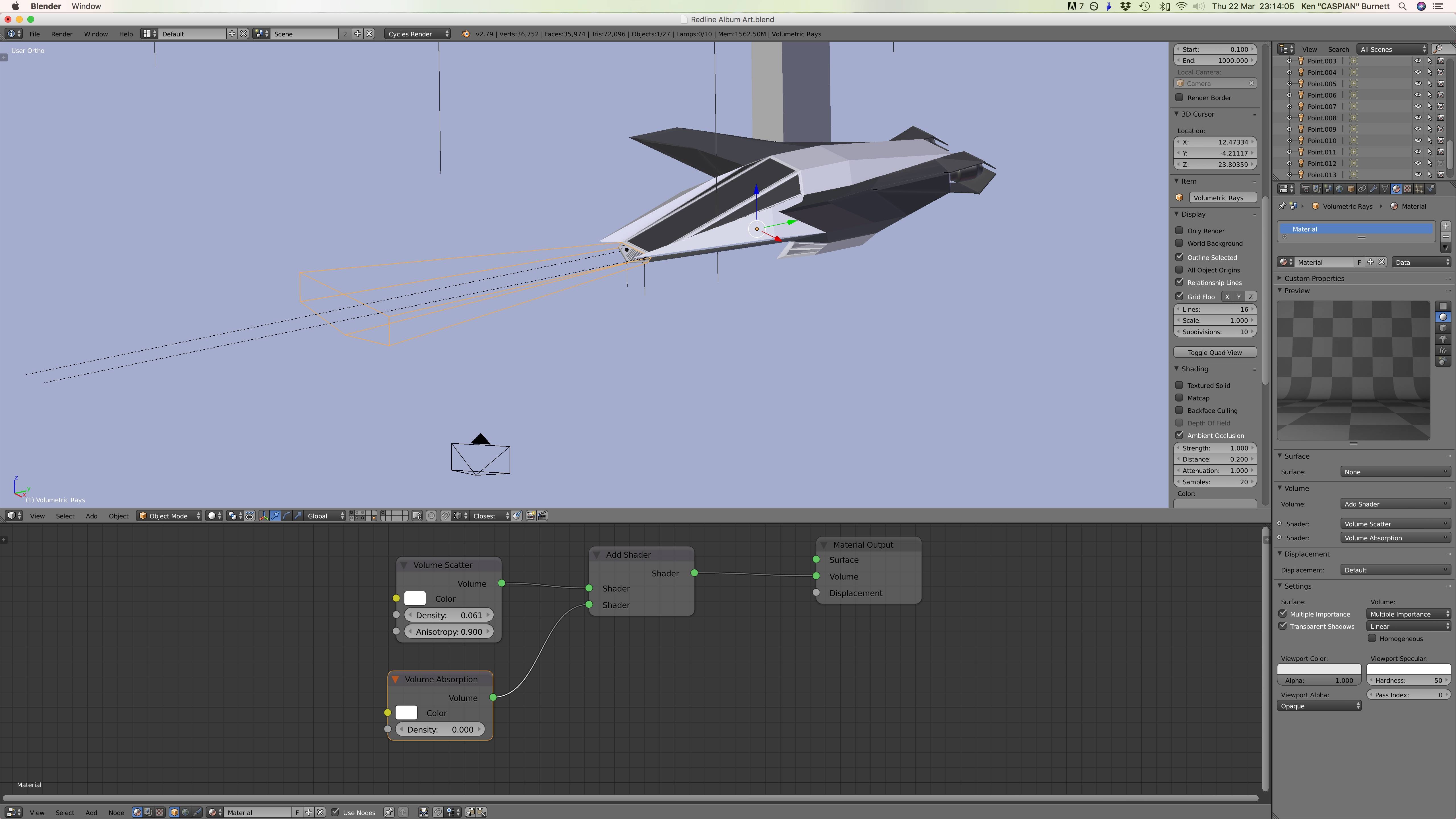Disable the Relationship Lines checkbox
This screenshot has height=819, width=1456.
coord(1179,283)
